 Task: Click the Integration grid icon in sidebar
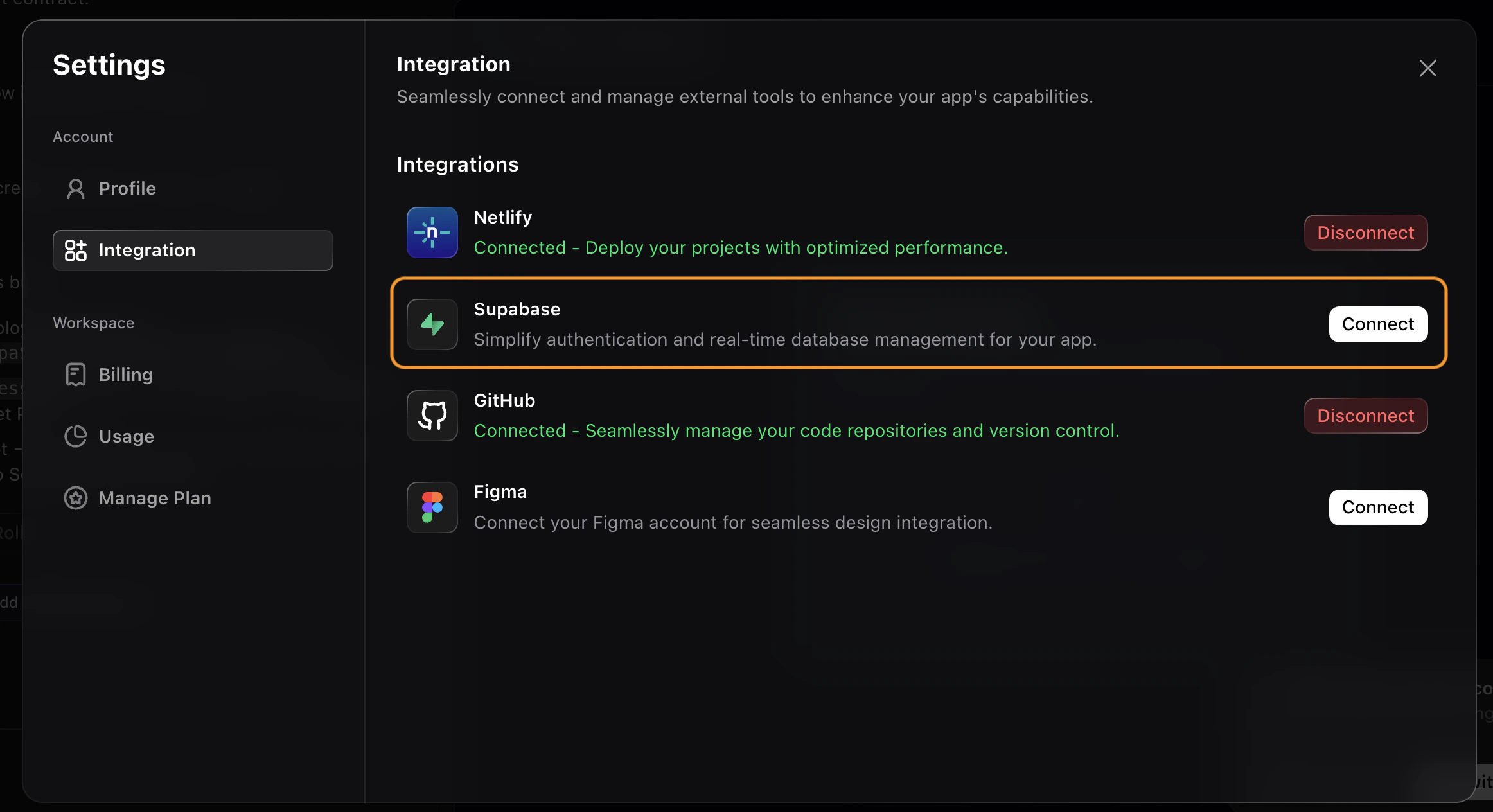tap(75, 251)
